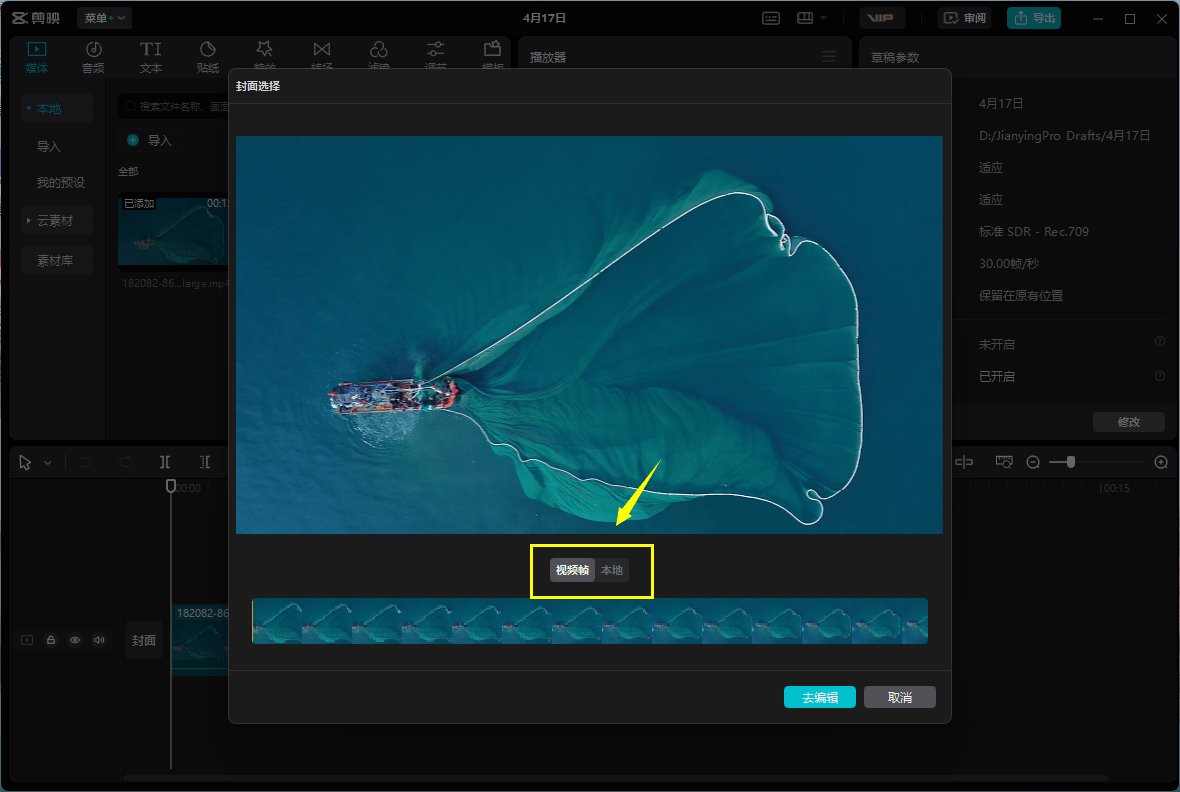The image size is (1180, 792).
Task: Mute the track using the speaker icon
Action: (99, 640)
